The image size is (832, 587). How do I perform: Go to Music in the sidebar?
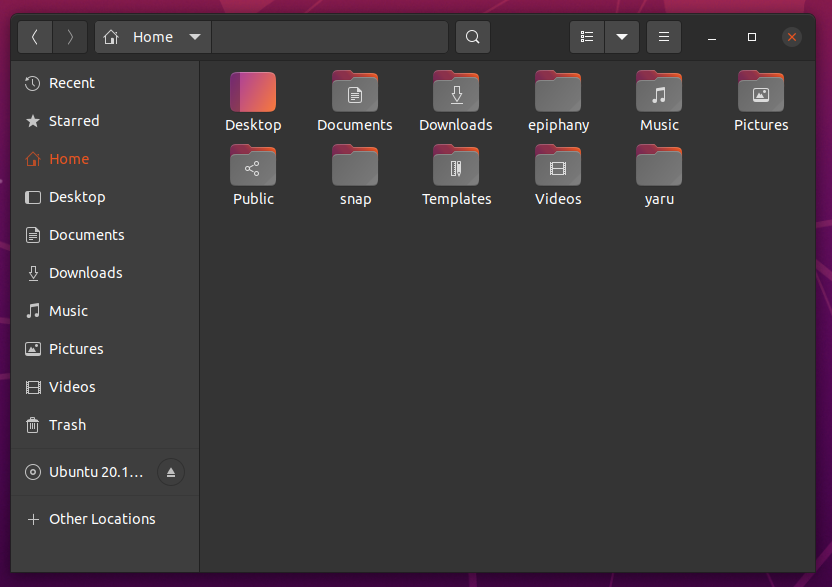pyautogui.click(x=105, y=311)
